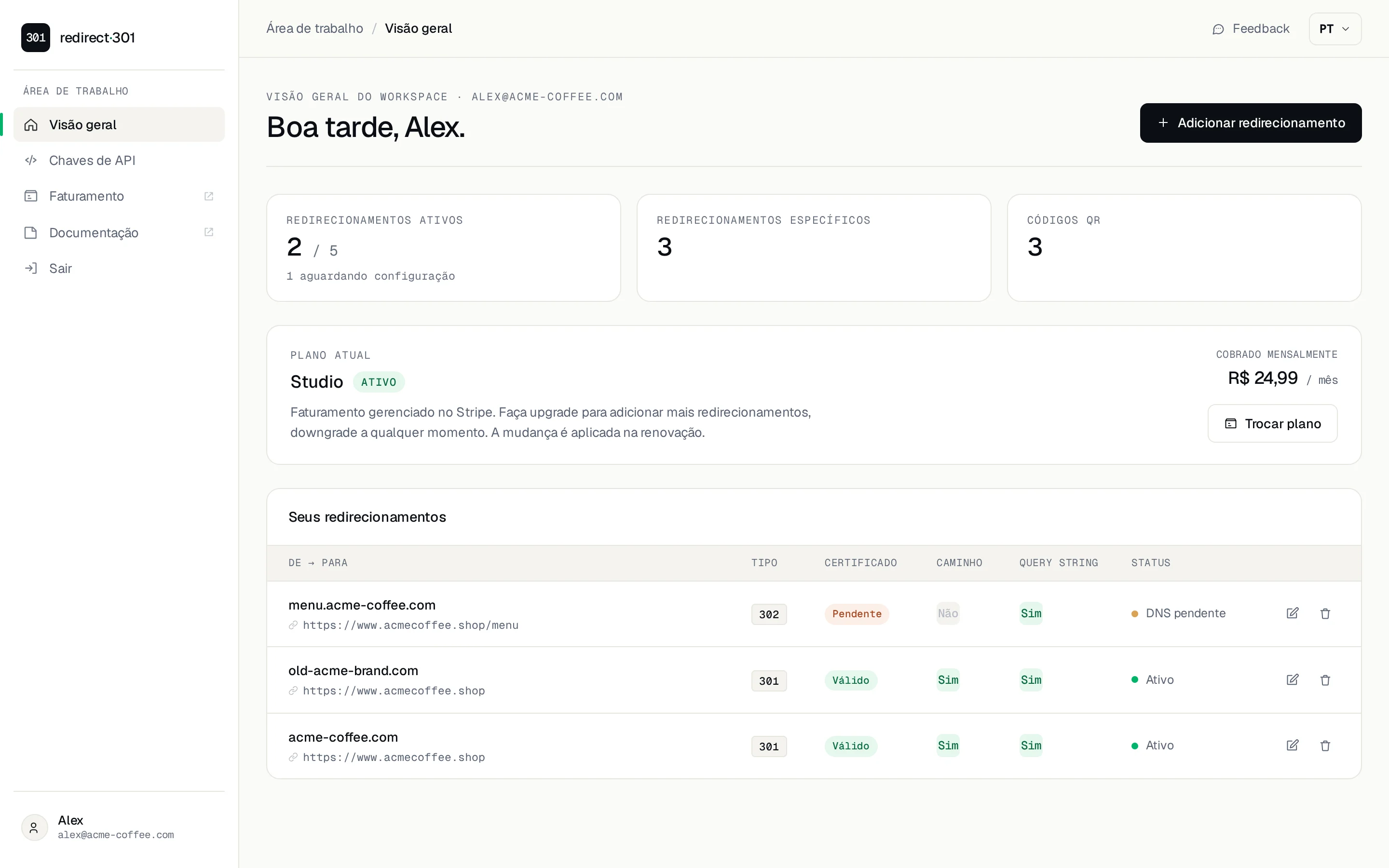Image resolution: width=1389 pixels, height=868 pixels.
Task: Click the Não caminho badge
Action: [x=948, y=613]
